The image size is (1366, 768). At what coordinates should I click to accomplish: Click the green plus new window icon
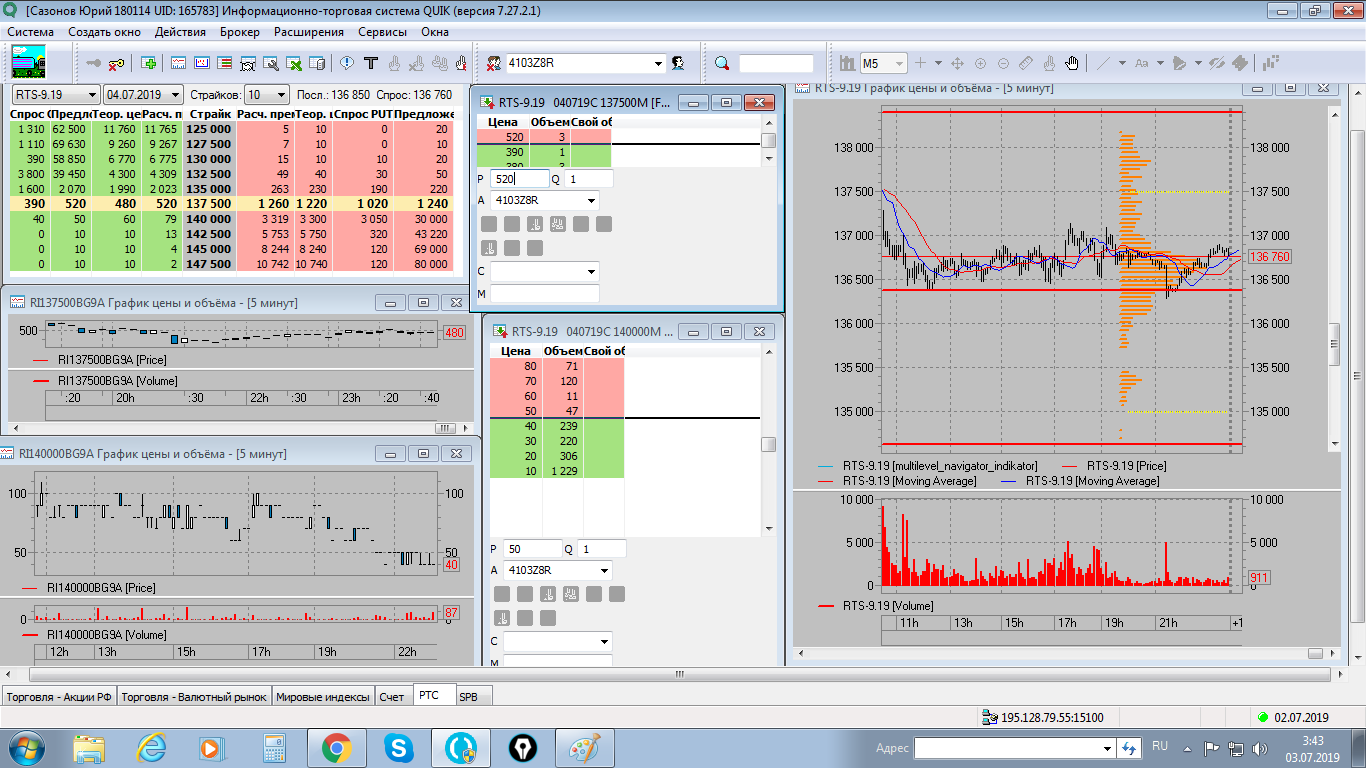point(150,63)
